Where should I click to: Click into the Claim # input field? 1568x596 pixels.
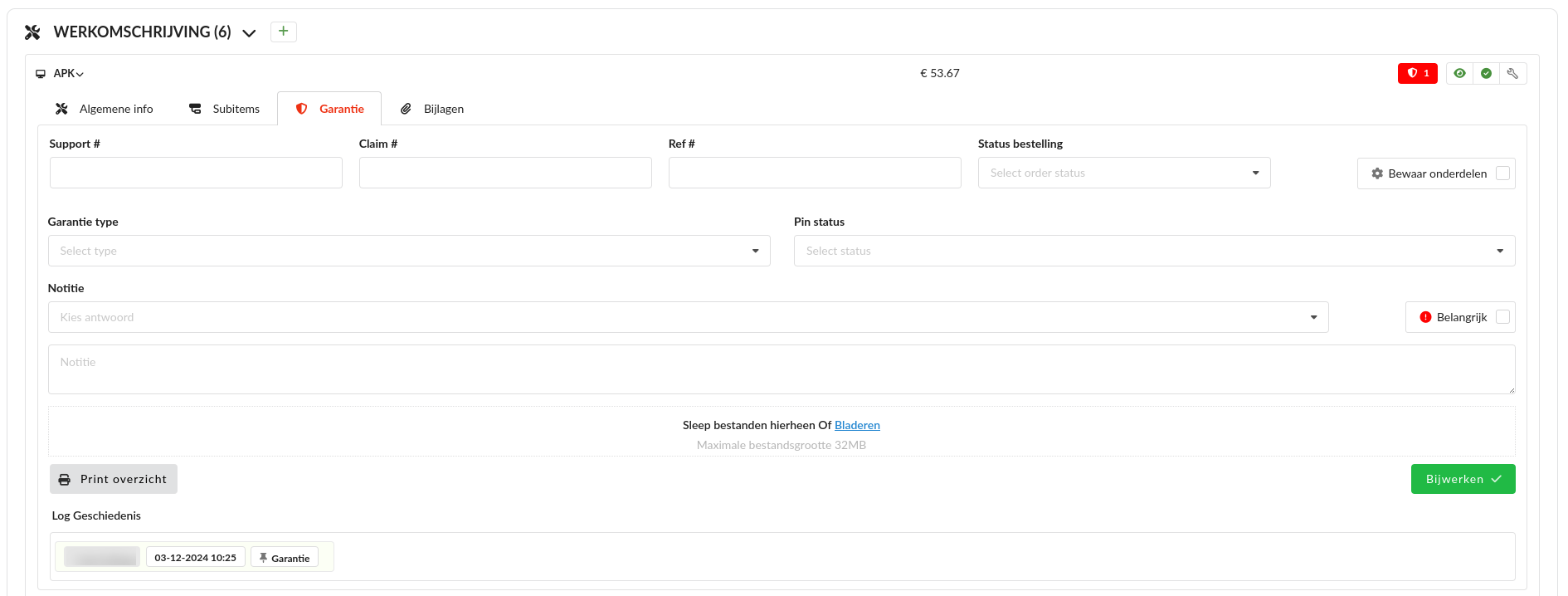(504, 173)
